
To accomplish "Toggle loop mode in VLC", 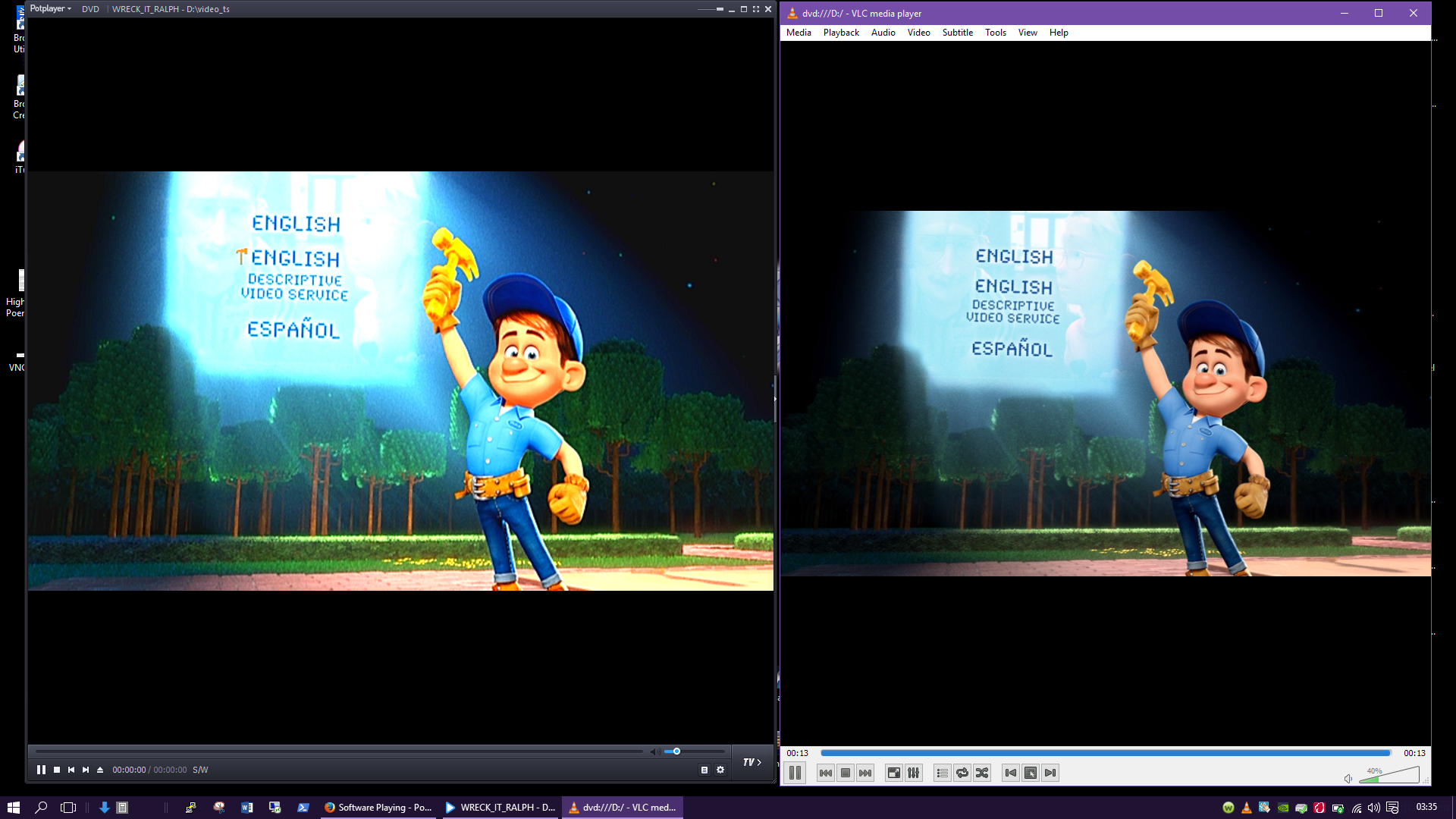I will pos(962,773).
